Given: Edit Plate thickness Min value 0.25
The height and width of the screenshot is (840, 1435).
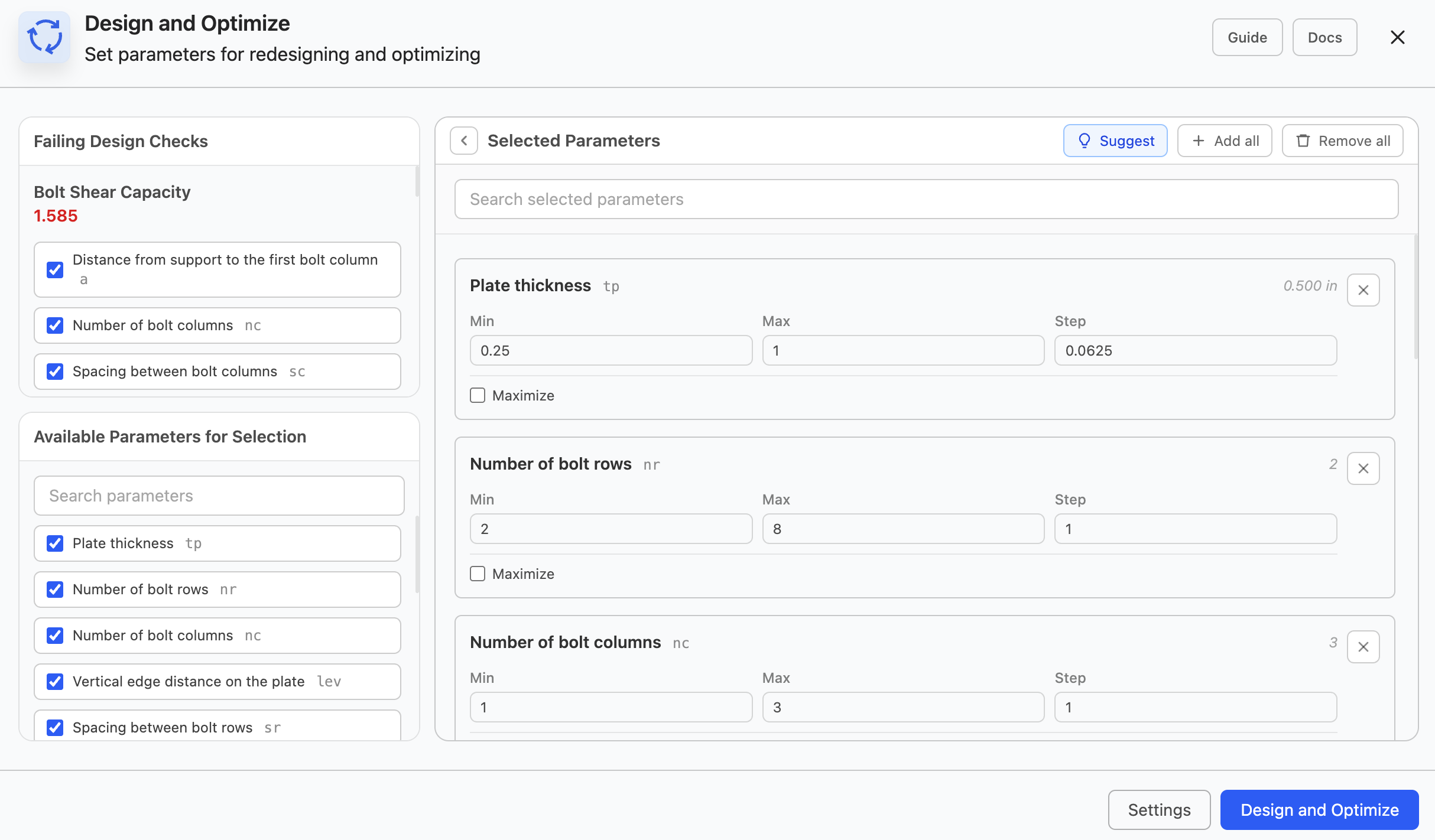Looking at the screenshot, I should coord(611,350).
